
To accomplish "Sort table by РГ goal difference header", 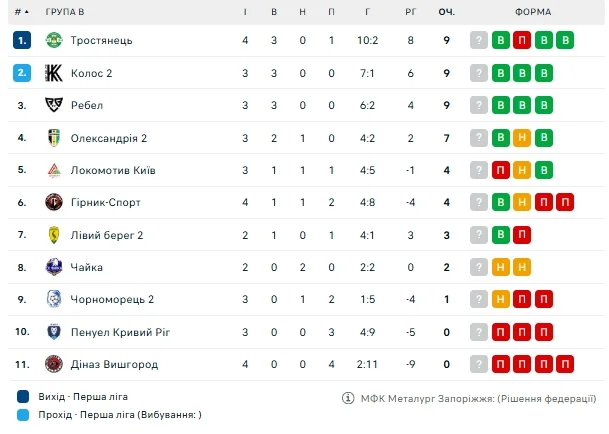I will (410, 12).
